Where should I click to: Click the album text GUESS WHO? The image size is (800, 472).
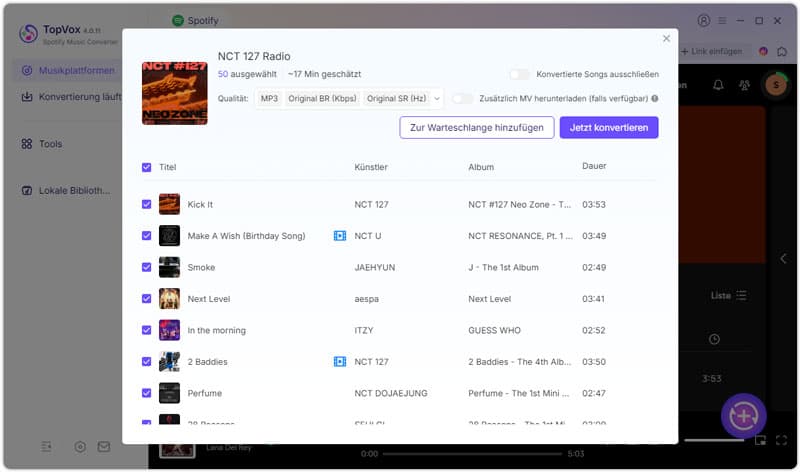click(494, 330)
